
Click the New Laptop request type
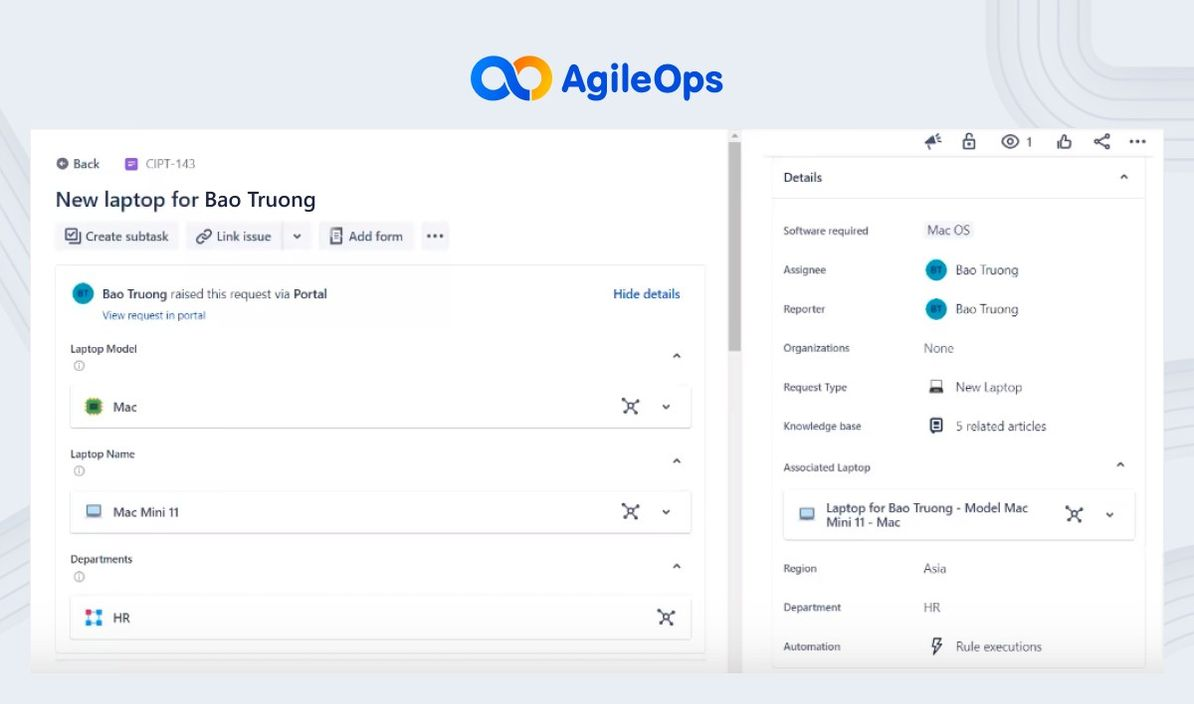tap(988, 387)
